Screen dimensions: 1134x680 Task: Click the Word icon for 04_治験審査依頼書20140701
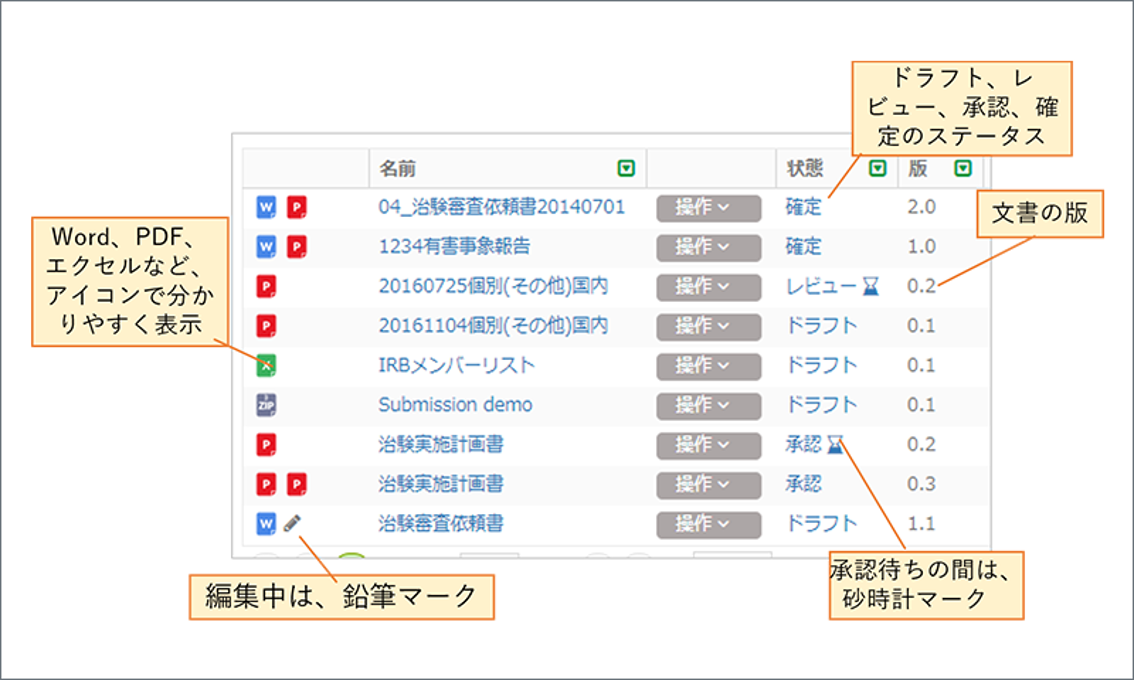[x=265, y=207]
